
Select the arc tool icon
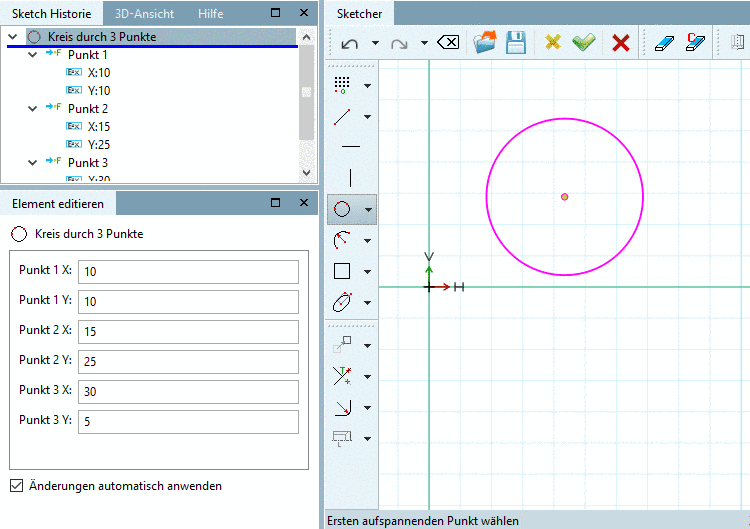pyautogui.click(x=342, y=240)
